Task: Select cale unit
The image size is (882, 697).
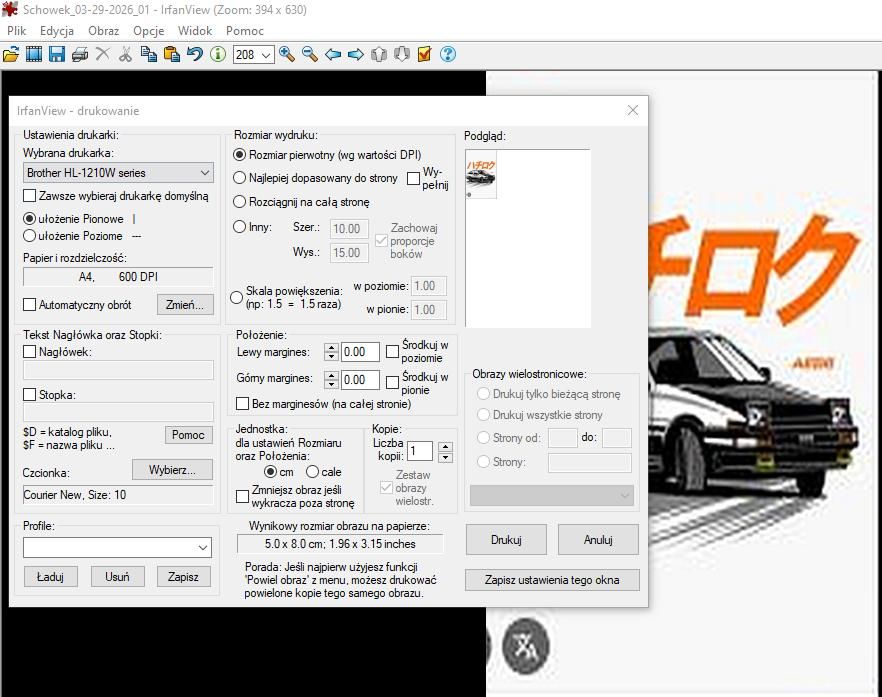Action: (x=312, y=471)
